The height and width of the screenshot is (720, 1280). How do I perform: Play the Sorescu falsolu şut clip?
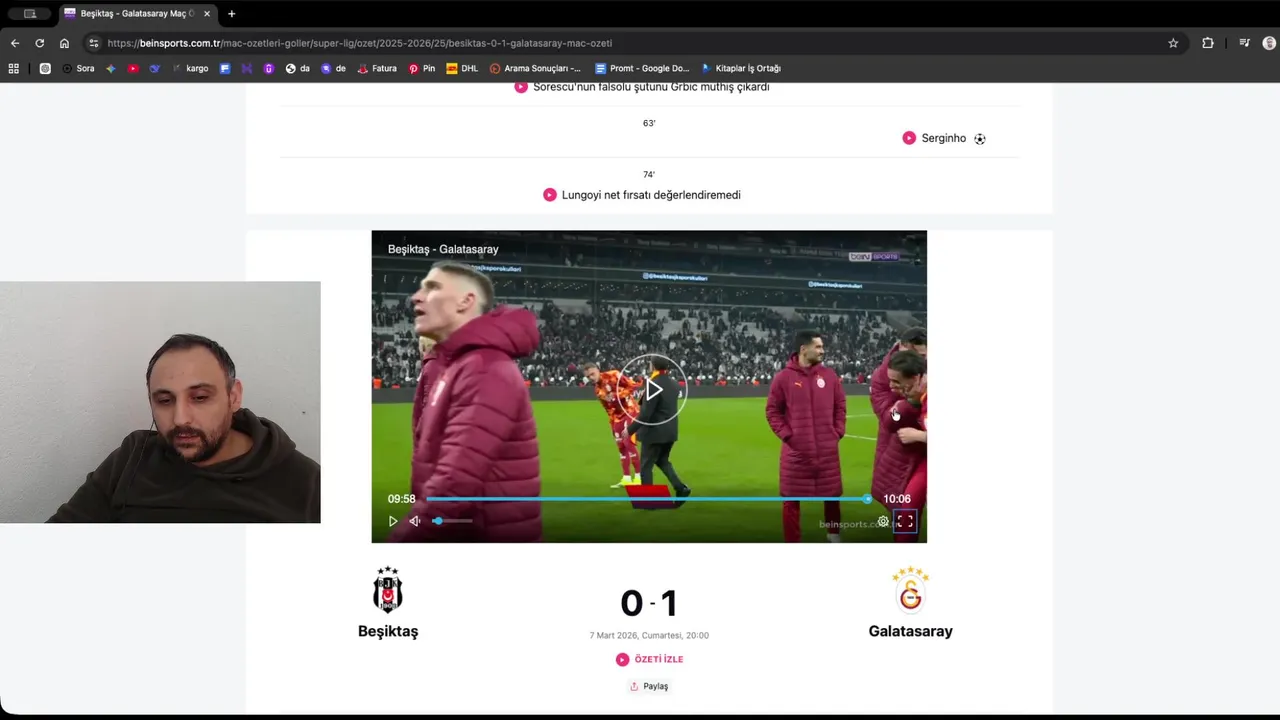(521, 87)
